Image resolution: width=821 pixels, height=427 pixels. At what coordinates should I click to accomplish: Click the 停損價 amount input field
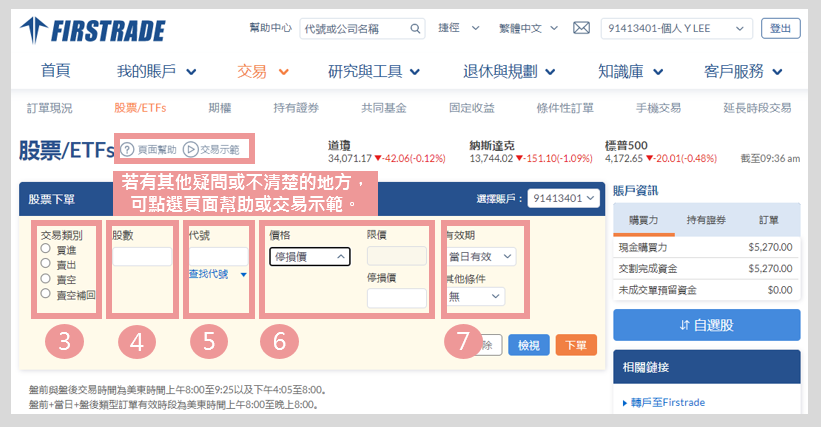coord(396,298)
